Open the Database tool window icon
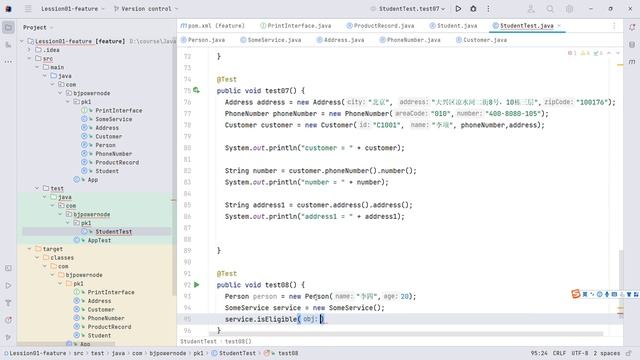The height and width of the screenshot is (360, 640). click(632, 44)
